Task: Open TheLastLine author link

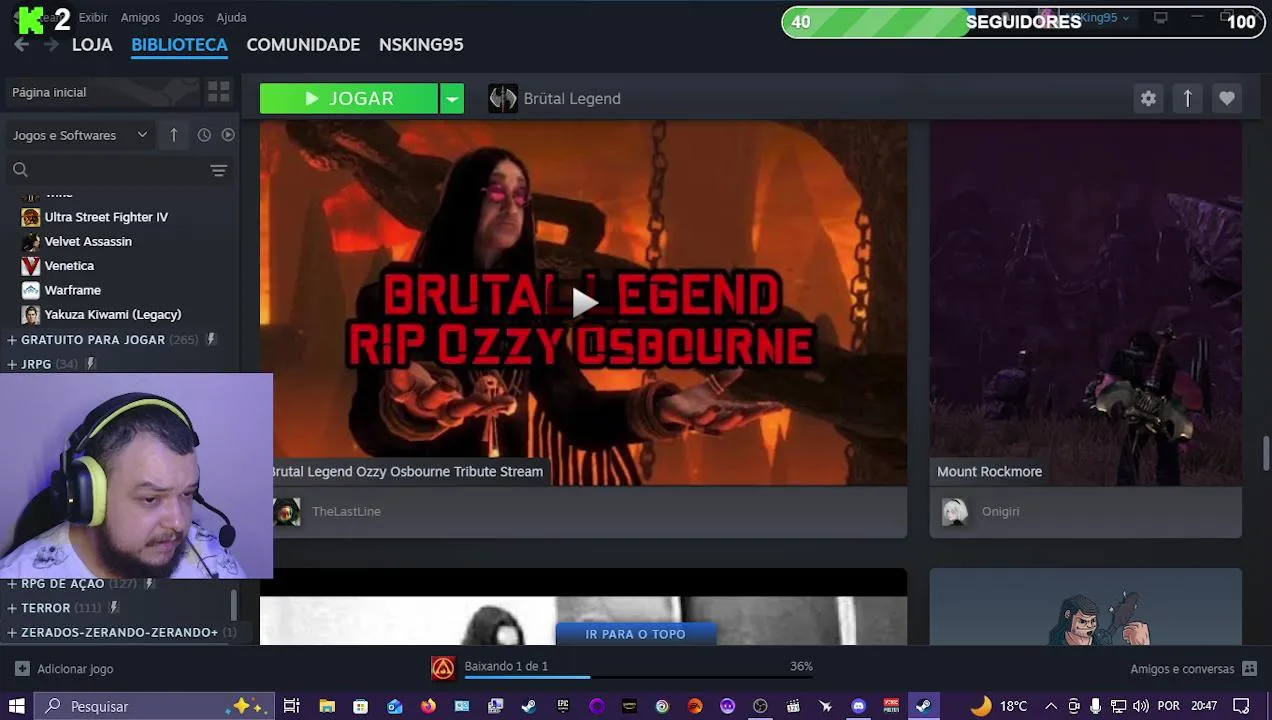Action: 346,512
